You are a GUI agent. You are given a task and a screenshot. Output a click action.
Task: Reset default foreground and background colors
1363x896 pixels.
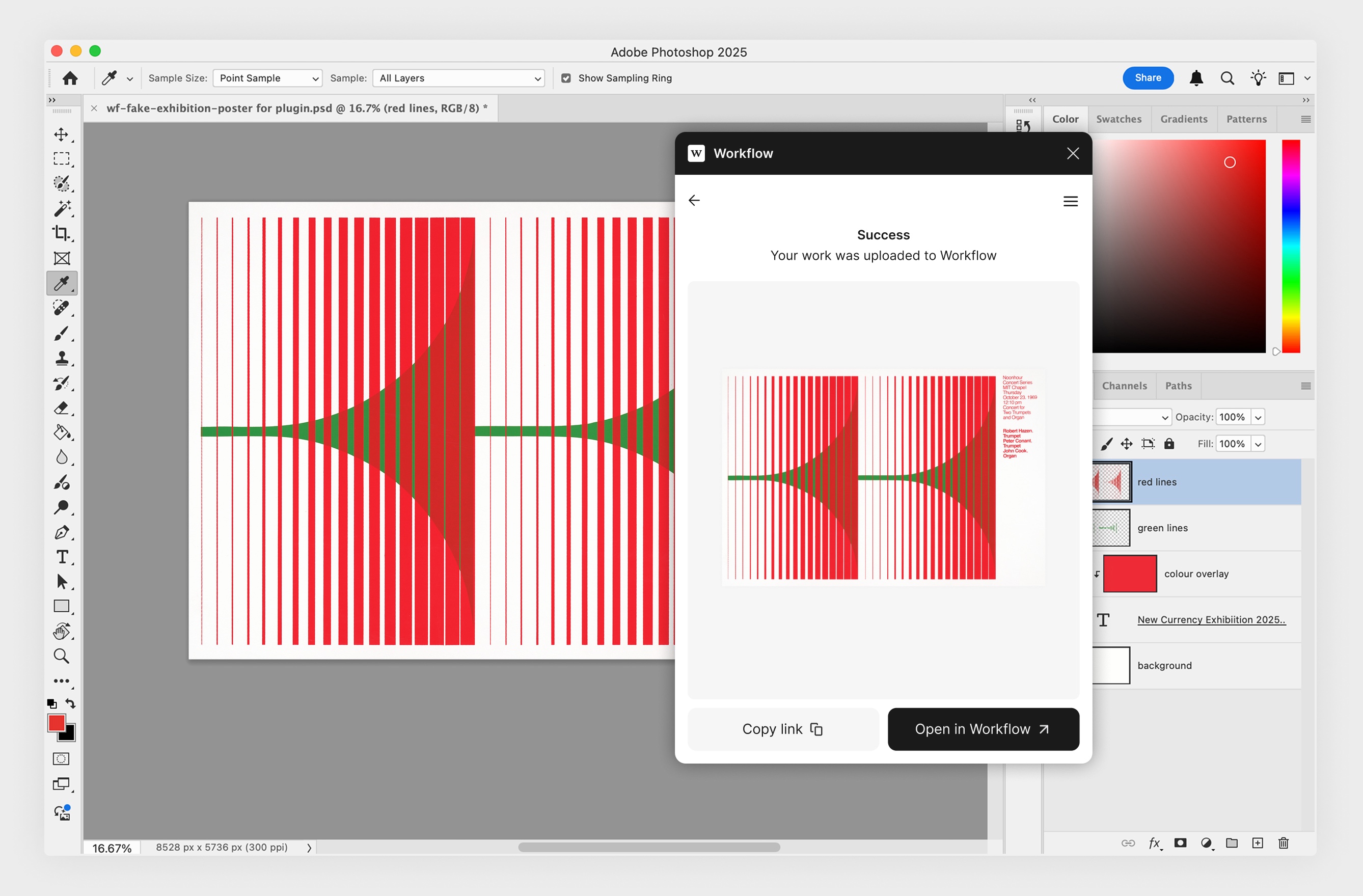click(x=51, y=703)
